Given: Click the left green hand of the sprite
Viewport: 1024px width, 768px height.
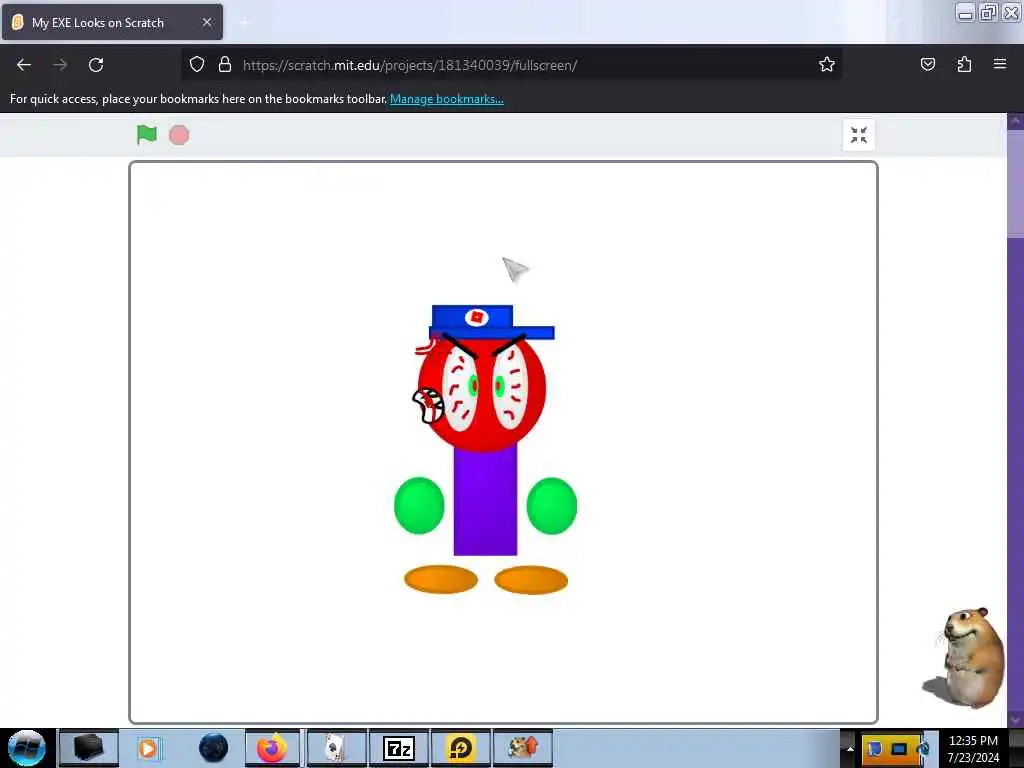Looking at the screenshot, I should pyautogui.click(x=419, y=506).
